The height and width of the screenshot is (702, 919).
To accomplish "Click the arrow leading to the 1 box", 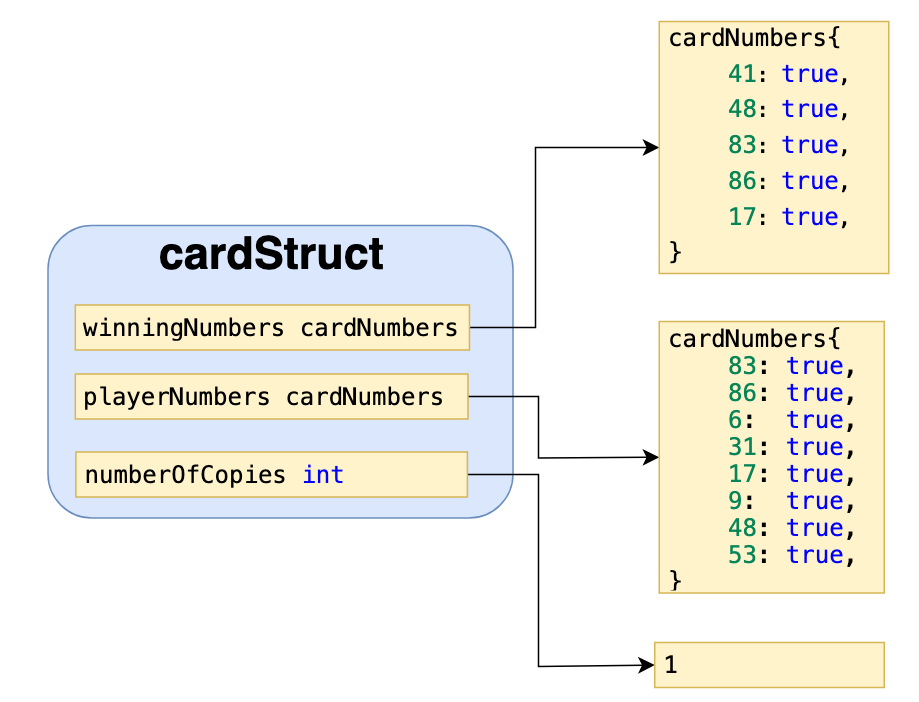I will coord(600,663).
